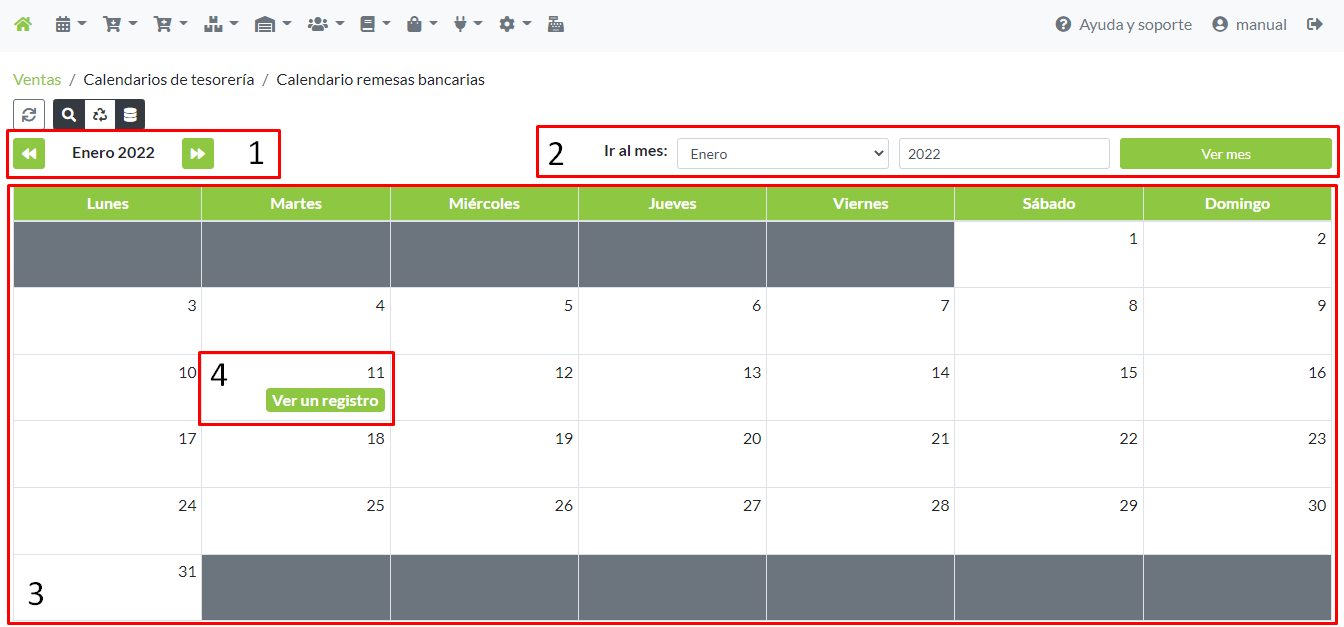Open the settings gear dropdown

(514, 24)
